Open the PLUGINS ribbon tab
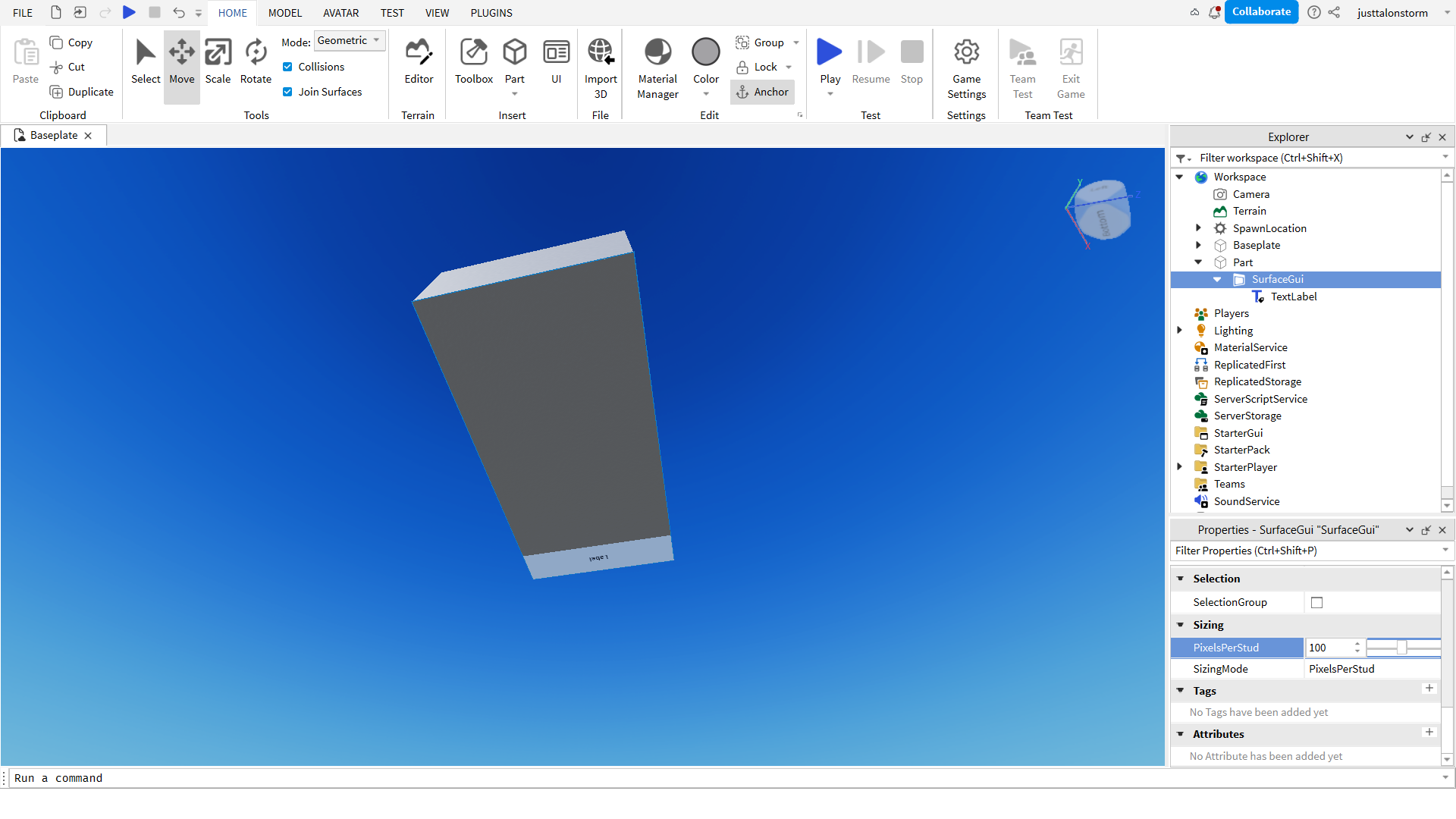1456x819 pixels. point(491,12)
